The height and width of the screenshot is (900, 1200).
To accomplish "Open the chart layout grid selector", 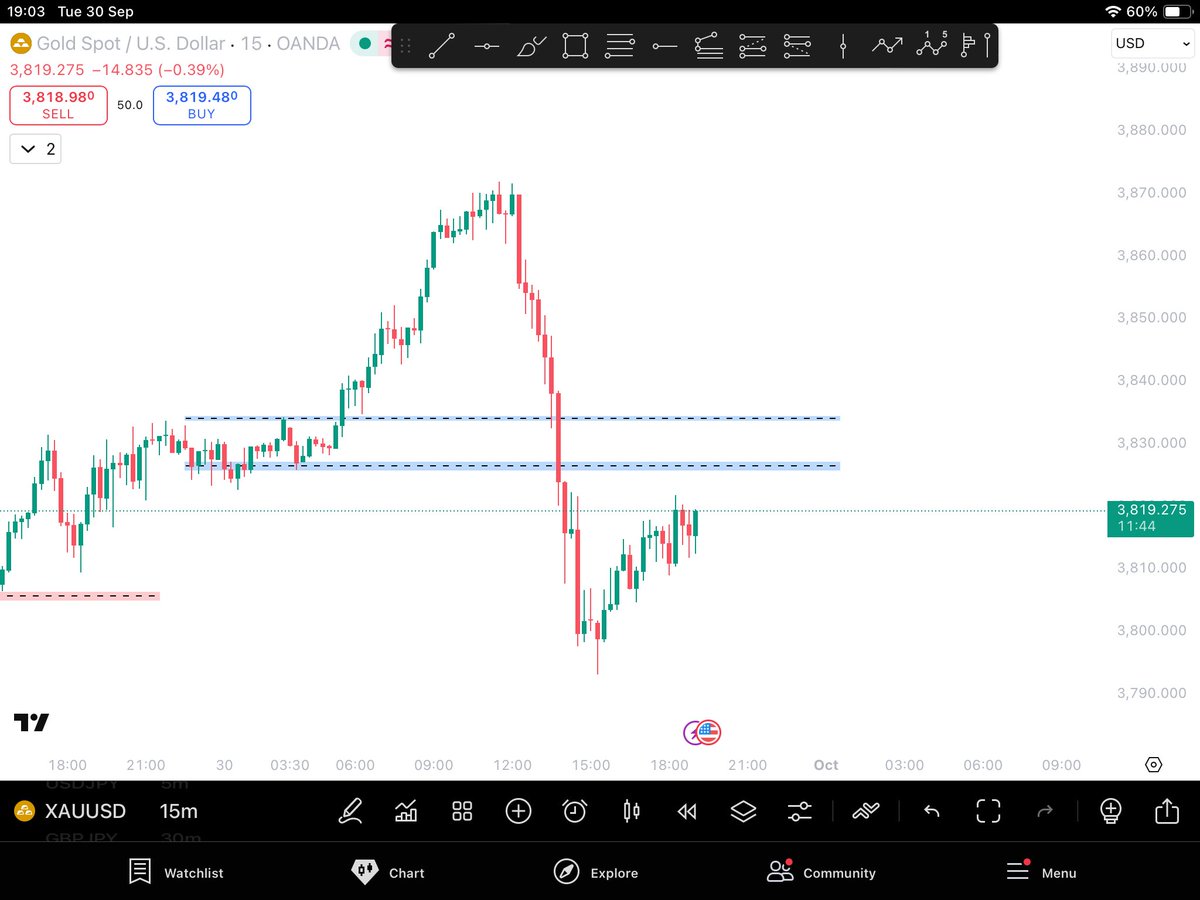I will coord(462,811).
